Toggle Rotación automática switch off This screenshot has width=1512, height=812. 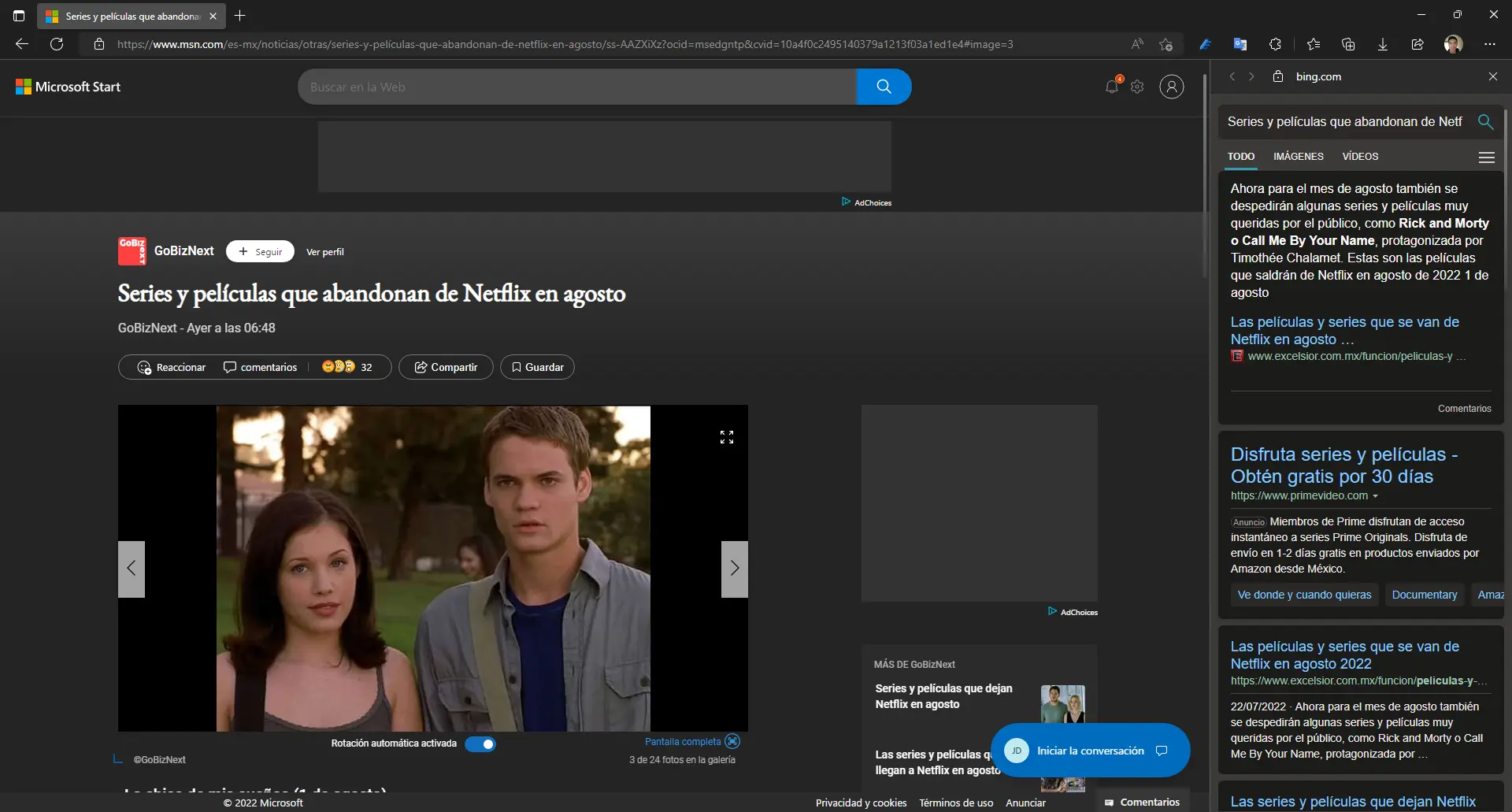[x=480, y=743]
